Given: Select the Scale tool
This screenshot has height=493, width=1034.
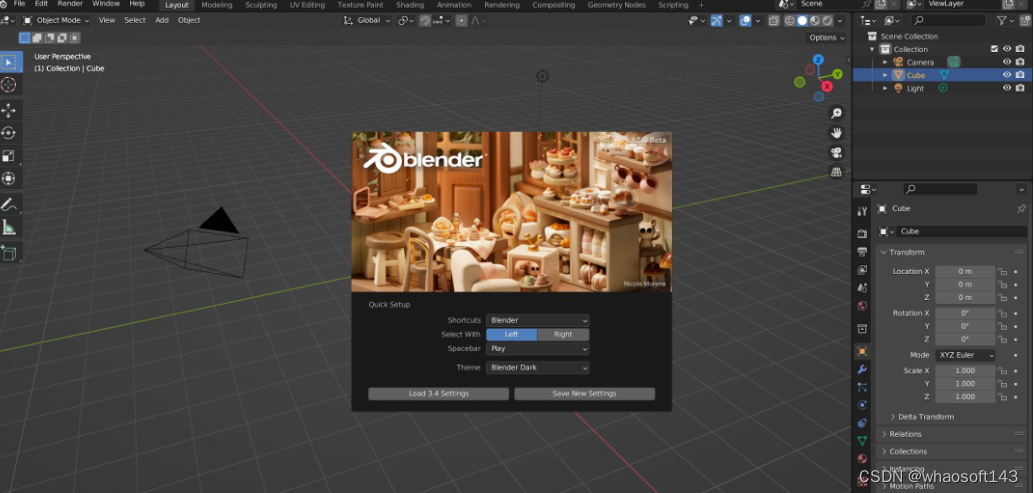Looking at the screenshot, I should point(9,156).
